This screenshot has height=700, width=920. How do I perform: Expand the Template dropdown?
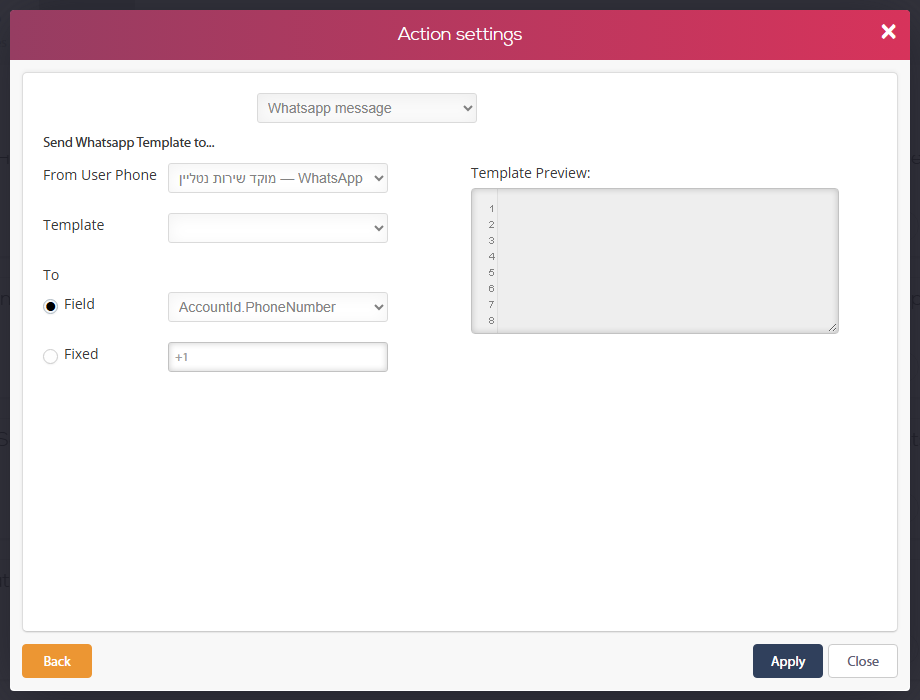click(x=278, y=228)
